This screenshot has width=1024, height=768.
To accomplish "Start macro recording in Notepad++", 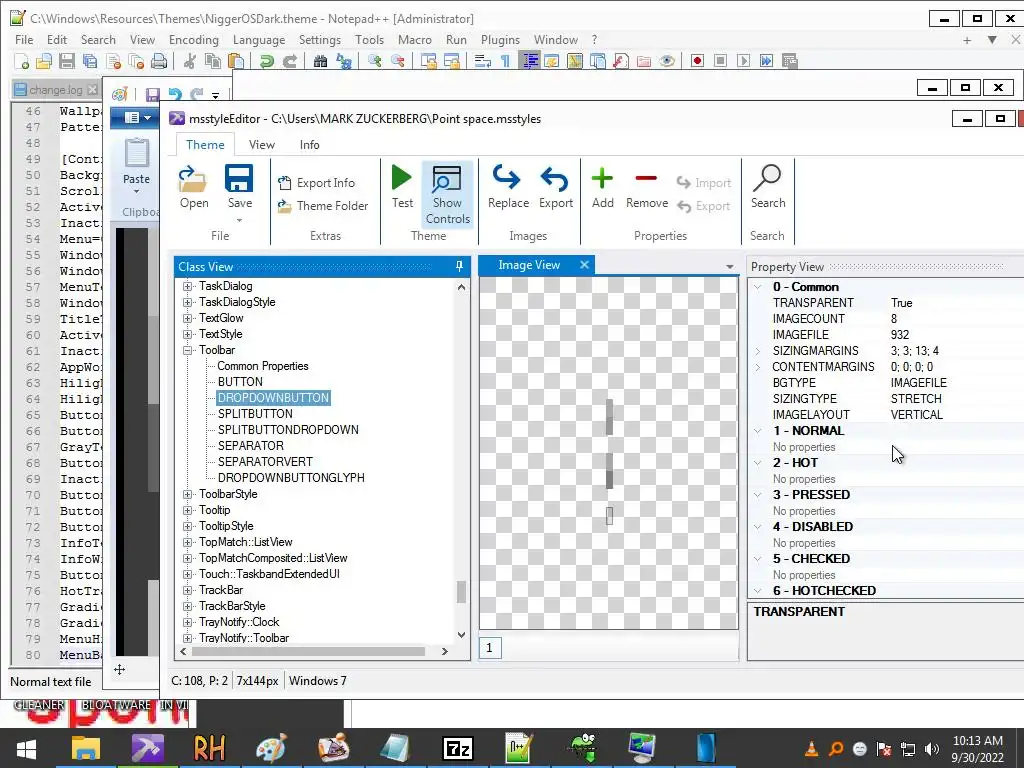I will [x=697, y=61].
